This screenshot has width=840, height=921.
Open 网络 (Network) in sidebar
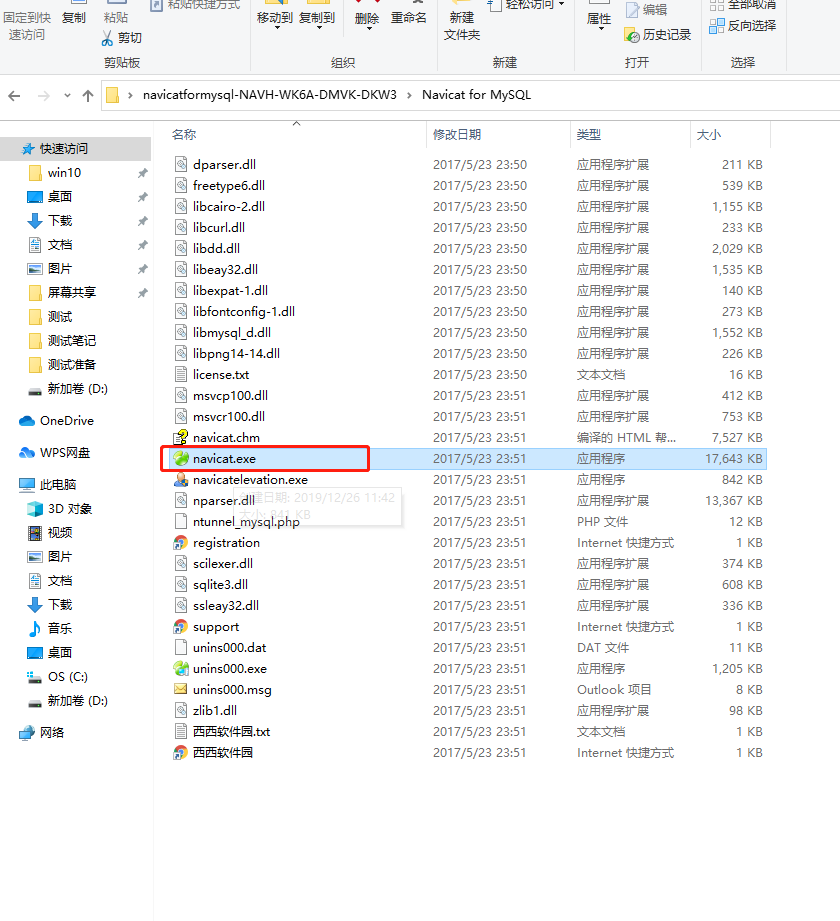[42, 732]
